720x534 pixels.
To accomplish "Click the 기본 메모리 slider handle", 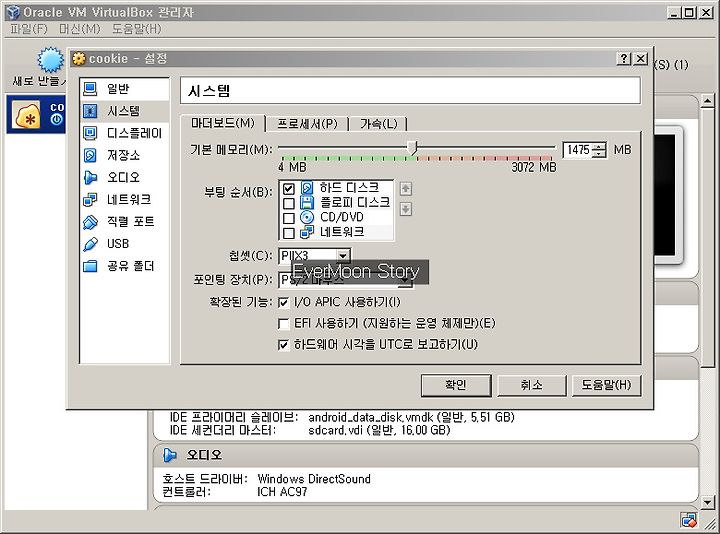I will click(x=412, y=147).
